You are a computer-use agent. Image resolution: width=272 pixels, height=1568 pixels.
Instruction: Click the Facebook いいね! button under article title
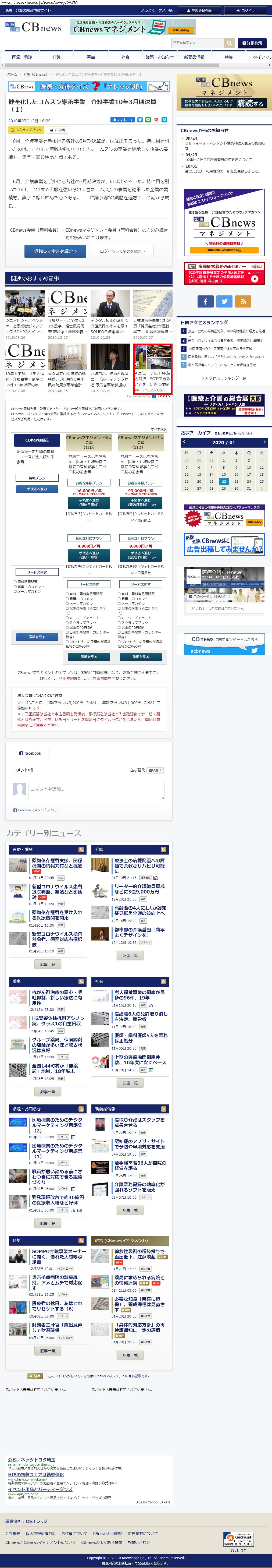coord(122,121)
